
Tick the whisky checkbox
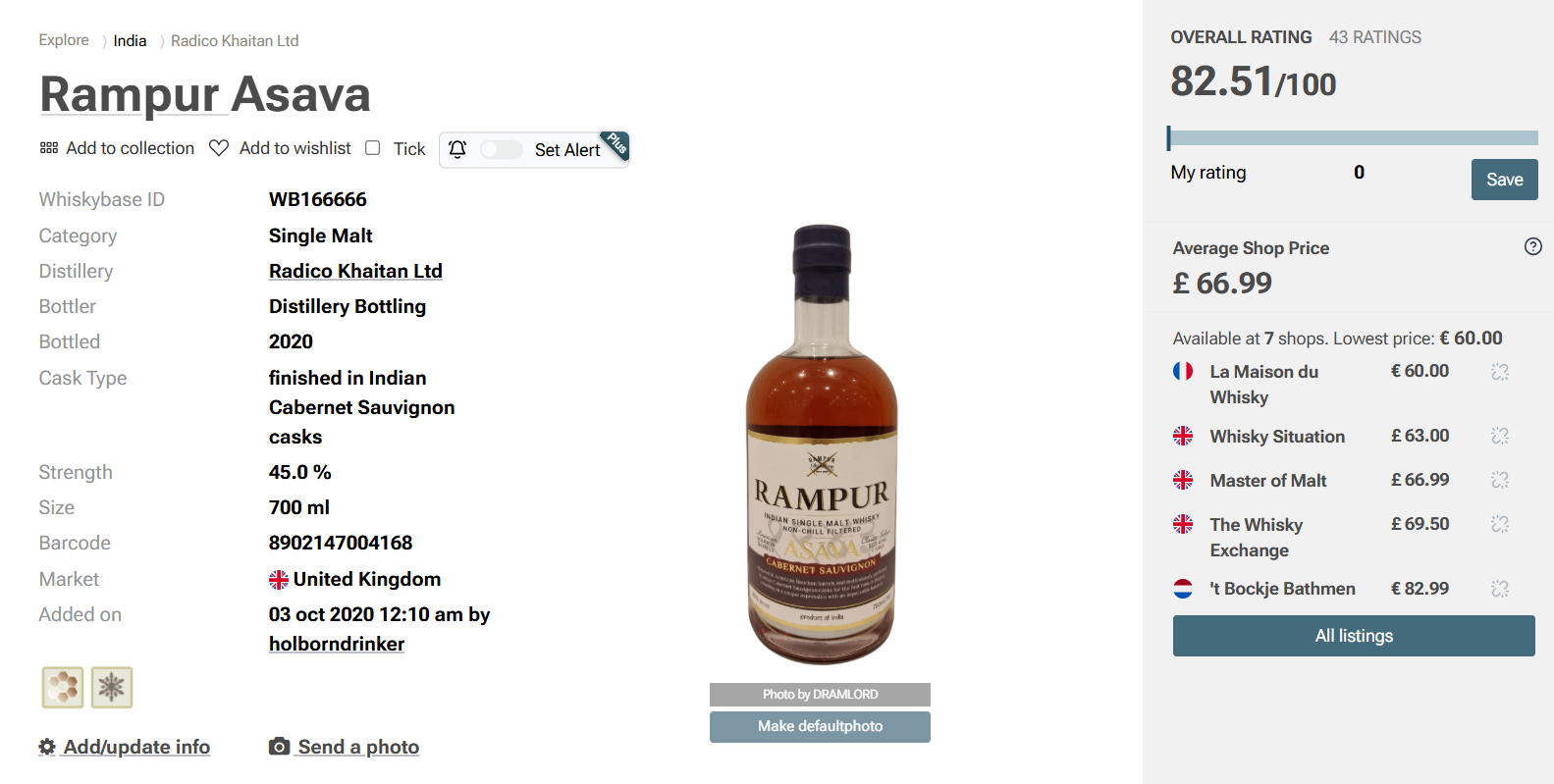(x=373, y=148)
